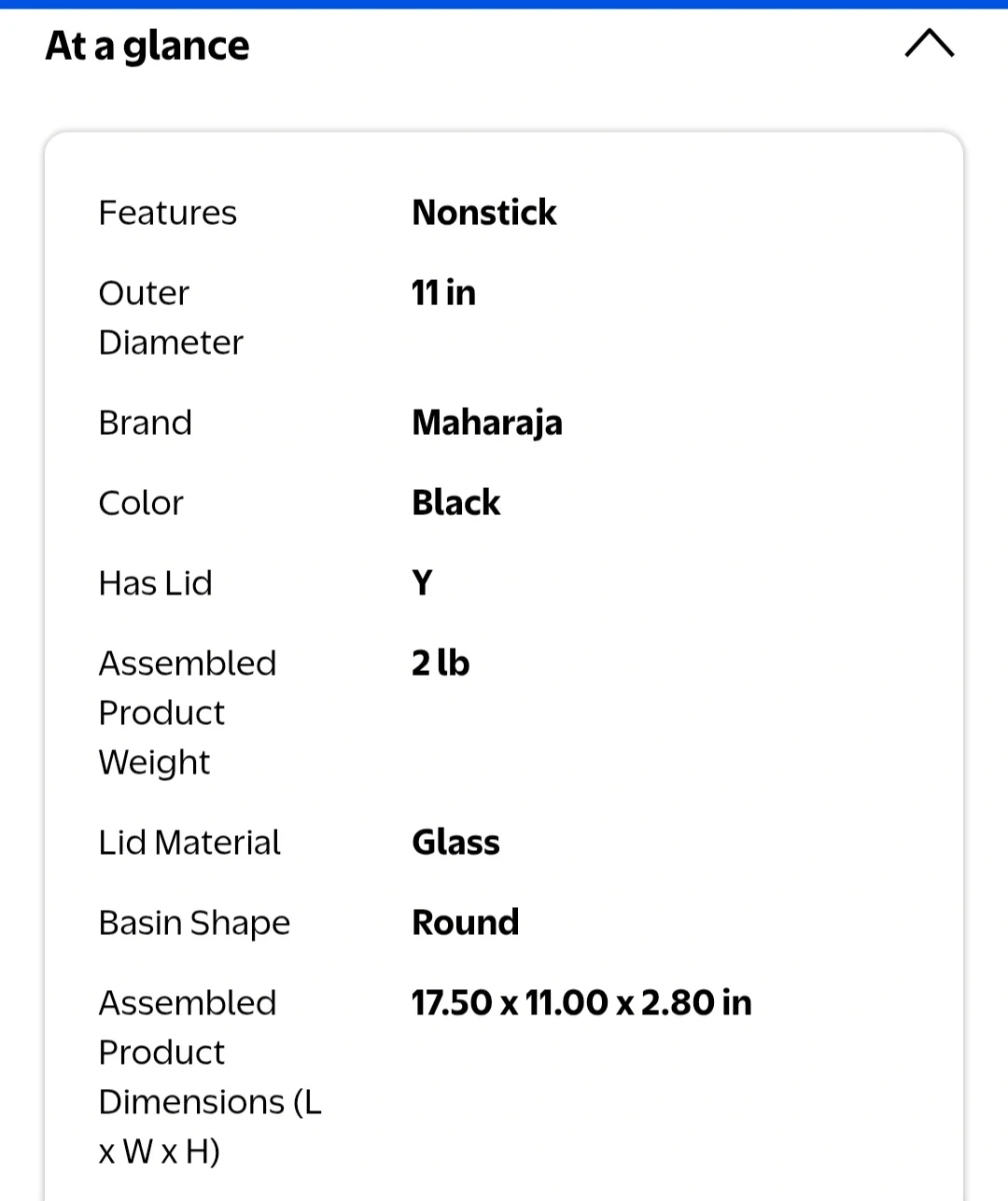Click the Assembled Product Weight label
The width and height of the screenshot is (1008, 1201).
click(x=188, y=713)
